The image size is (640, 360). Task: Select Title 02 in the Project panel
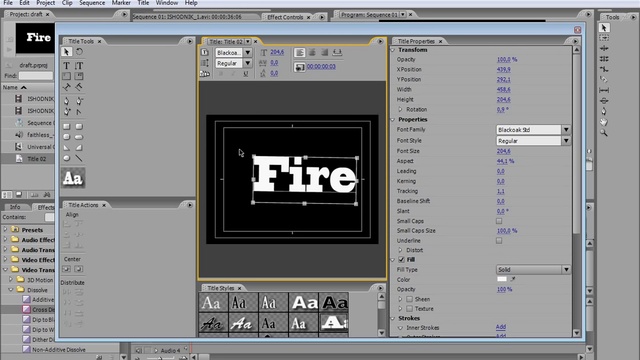pos(36,159)
